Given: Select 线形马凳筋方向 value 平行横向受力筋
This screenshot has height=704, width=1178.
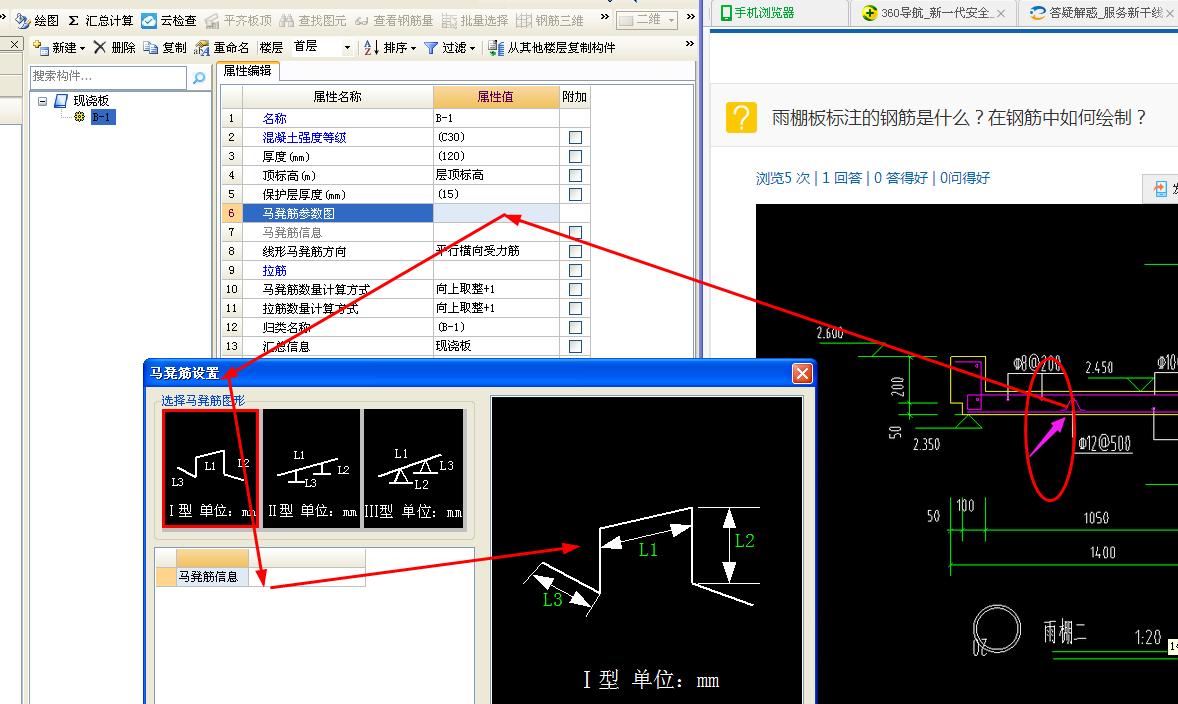Looking at the screenshot, I should [496, 251].
